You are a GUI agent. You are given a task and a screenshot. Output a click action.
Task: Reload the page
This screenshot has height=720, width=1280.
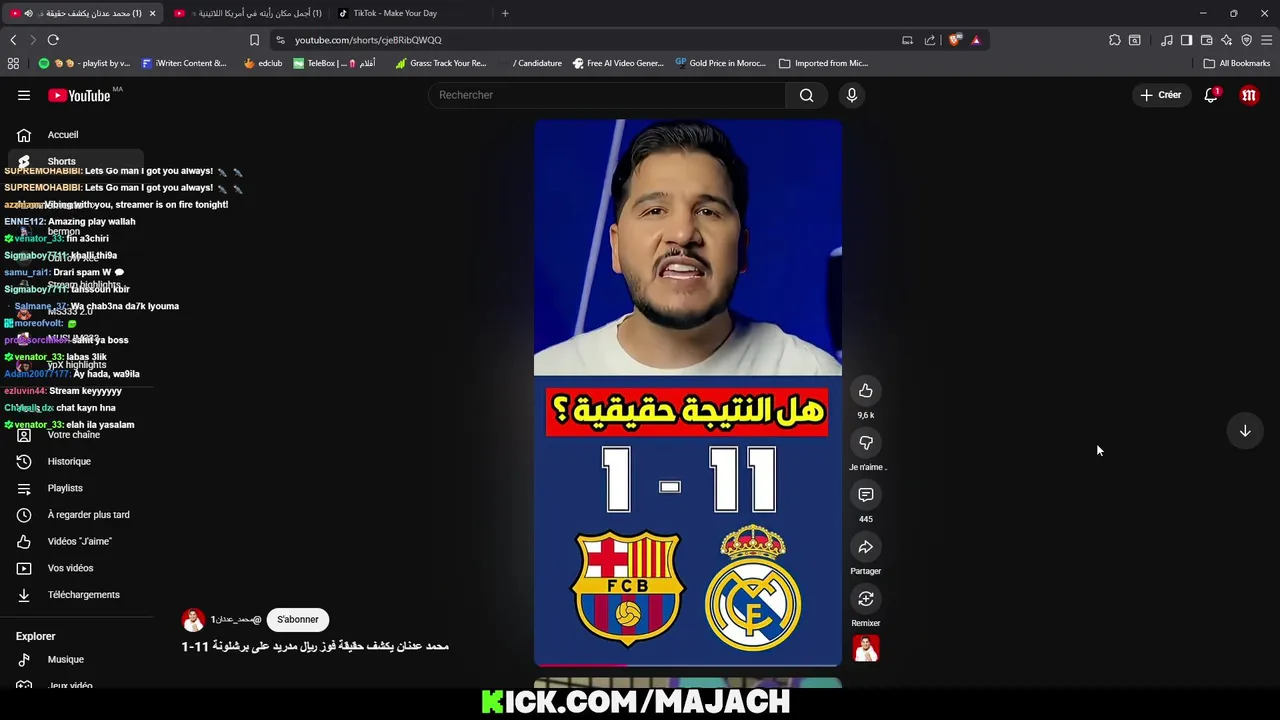point(53,40)
